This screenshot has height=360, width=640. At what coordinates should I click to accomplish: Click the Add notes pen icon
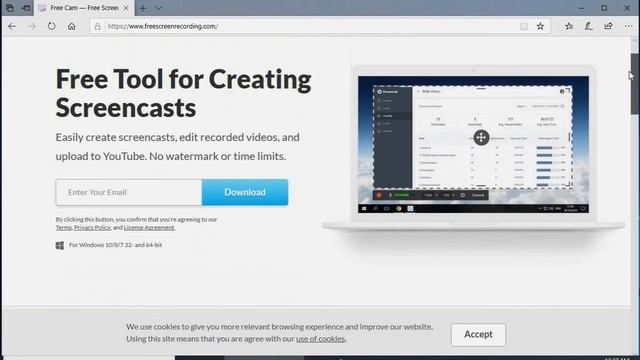tap(589, 26)
